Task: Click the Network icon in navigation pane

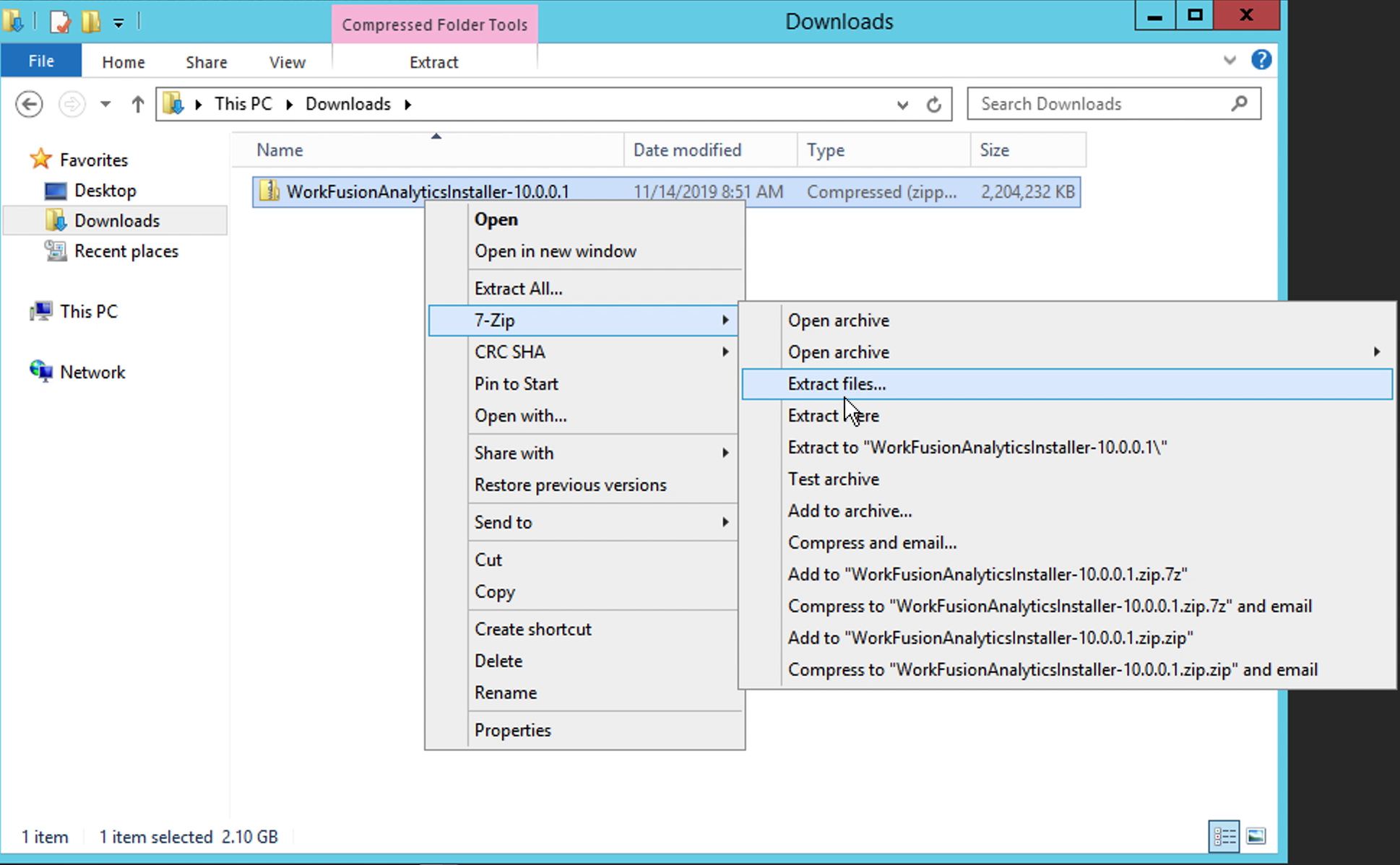Action: tap(41, 371)
